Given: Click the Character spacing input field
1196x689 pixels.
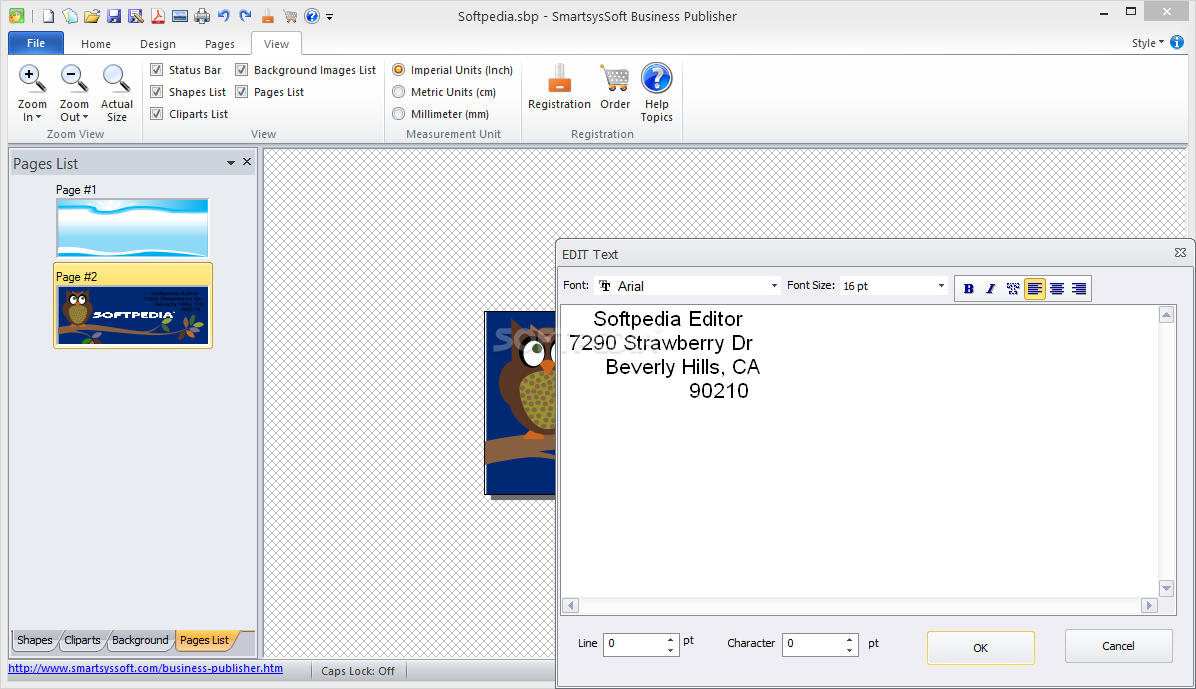Looking at the screenshot, I should pyautogui.click(x=814, y=644).
